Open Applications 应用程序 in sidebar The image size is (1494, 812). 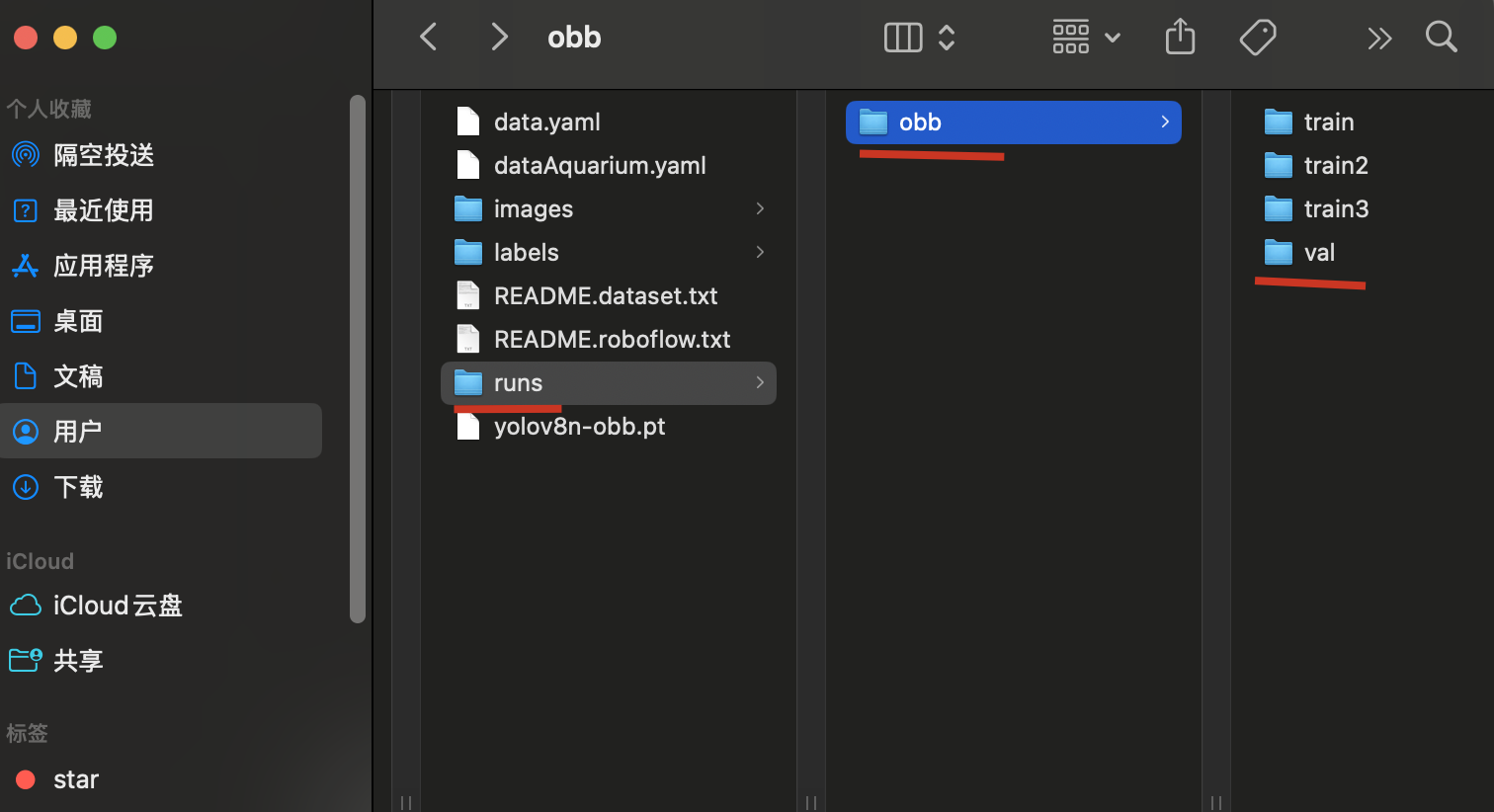(x=161, y=266)
